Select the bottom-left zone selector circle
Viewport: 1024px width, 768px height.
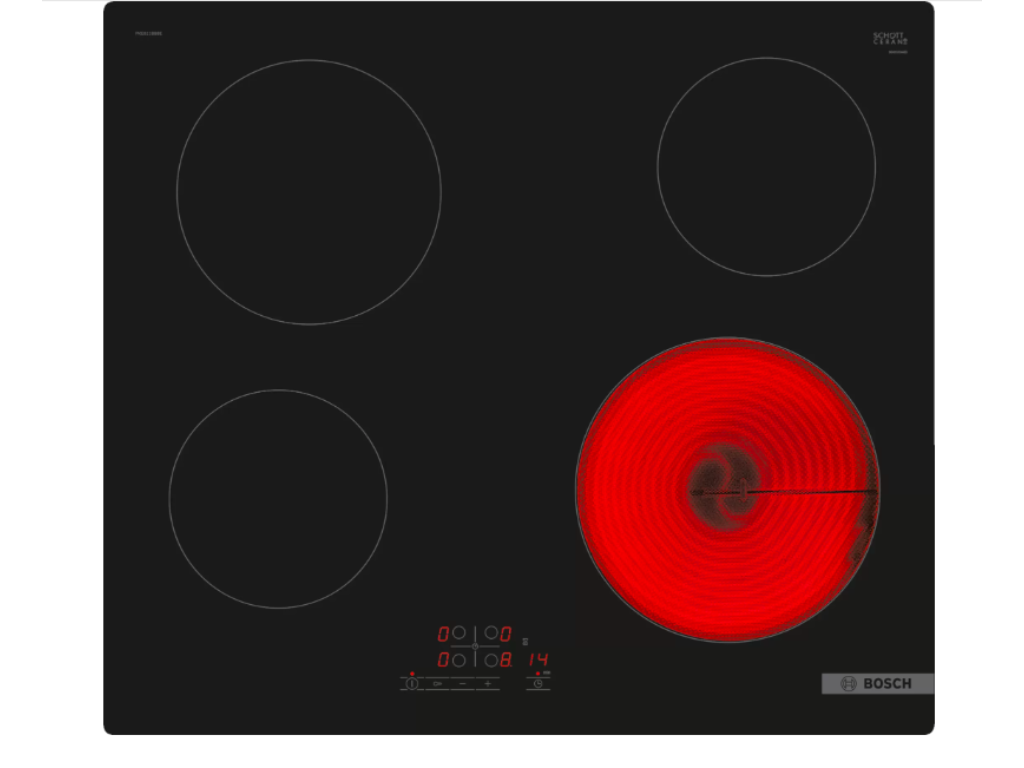tap(459, 660)
